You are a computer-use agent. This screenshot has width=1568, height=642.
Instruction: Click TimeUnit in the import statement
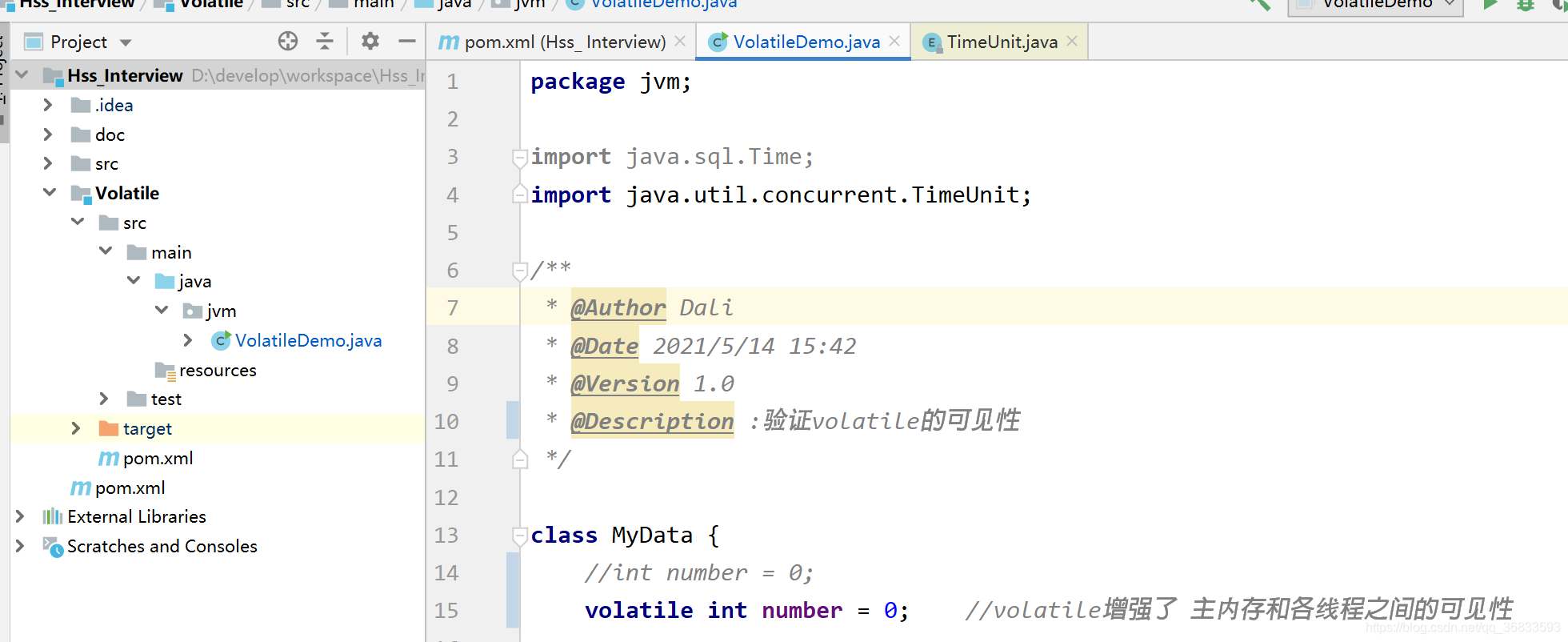pyautogui.click(x=965, y=195)
